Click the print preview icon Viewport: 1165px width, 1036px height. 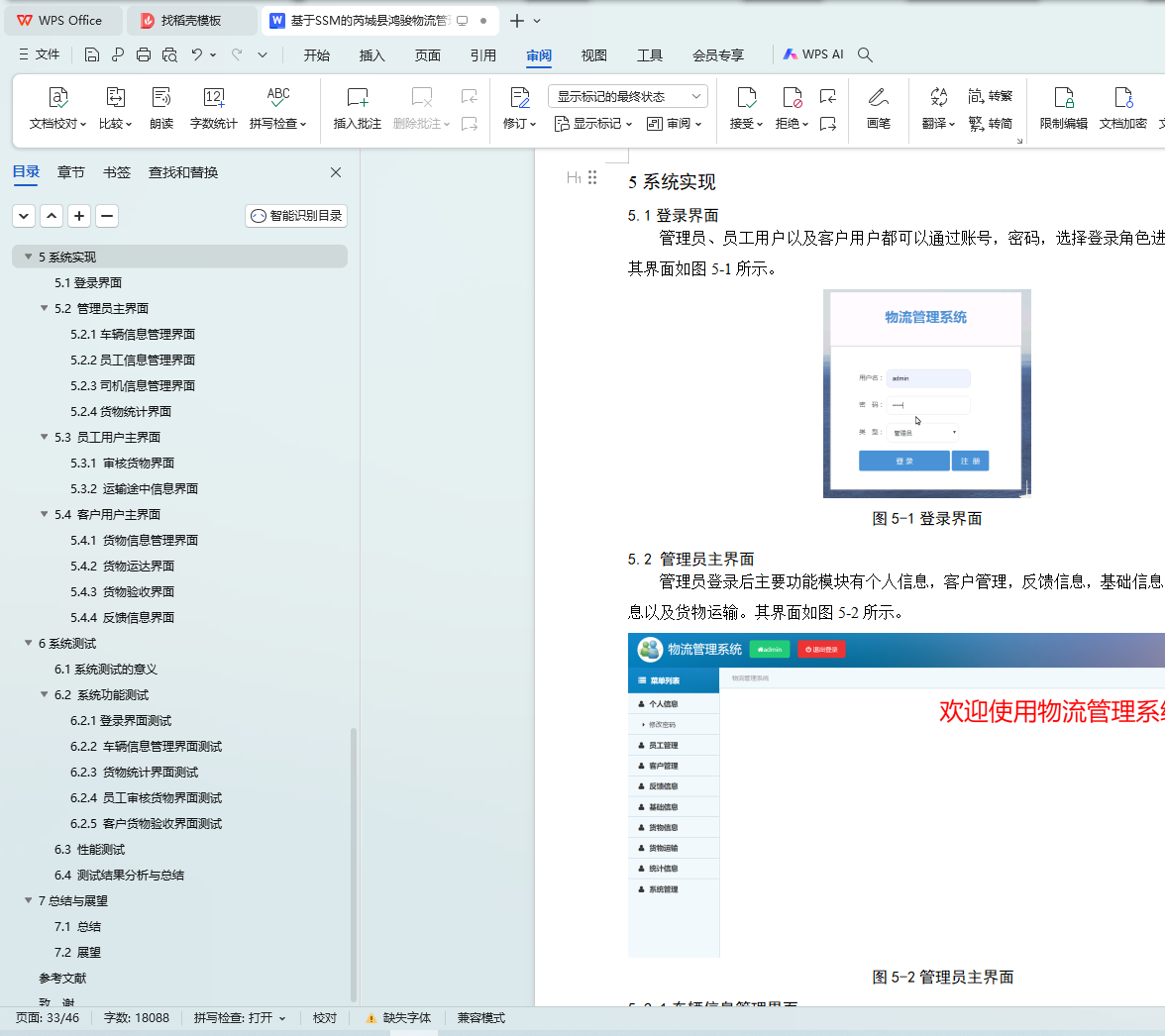point(170,54)
